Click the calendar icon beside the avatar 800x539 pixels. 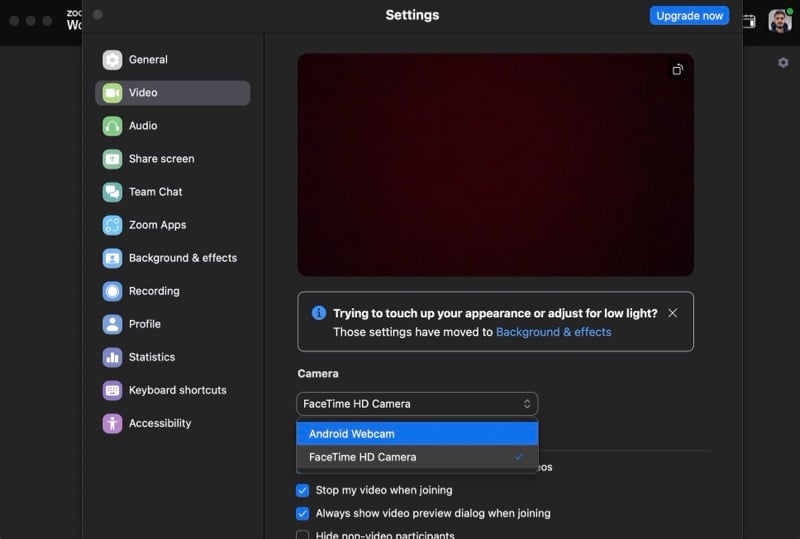(x=749, y=21)
